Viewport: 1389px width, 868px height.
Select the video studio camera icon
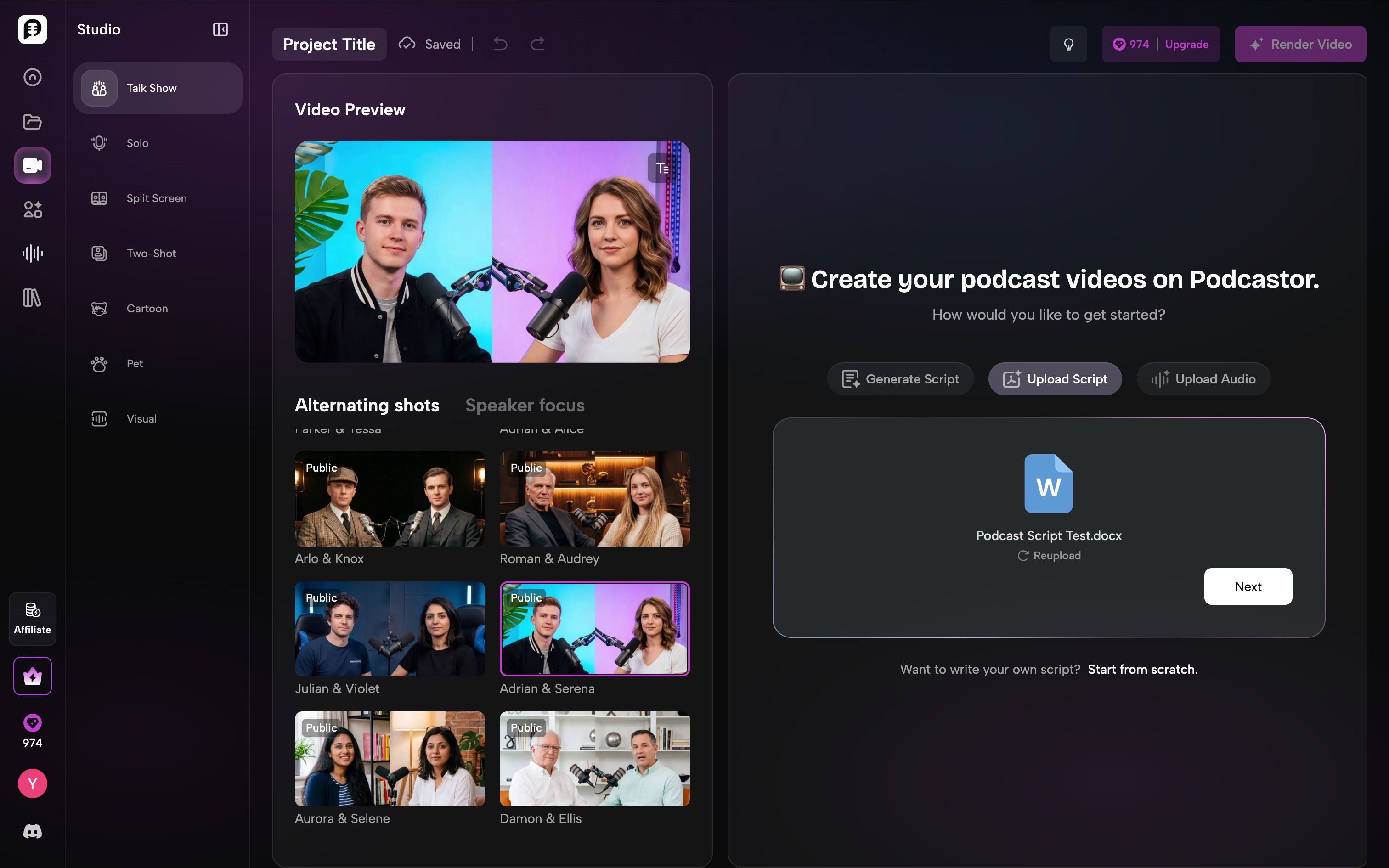(x=32, y=165)
